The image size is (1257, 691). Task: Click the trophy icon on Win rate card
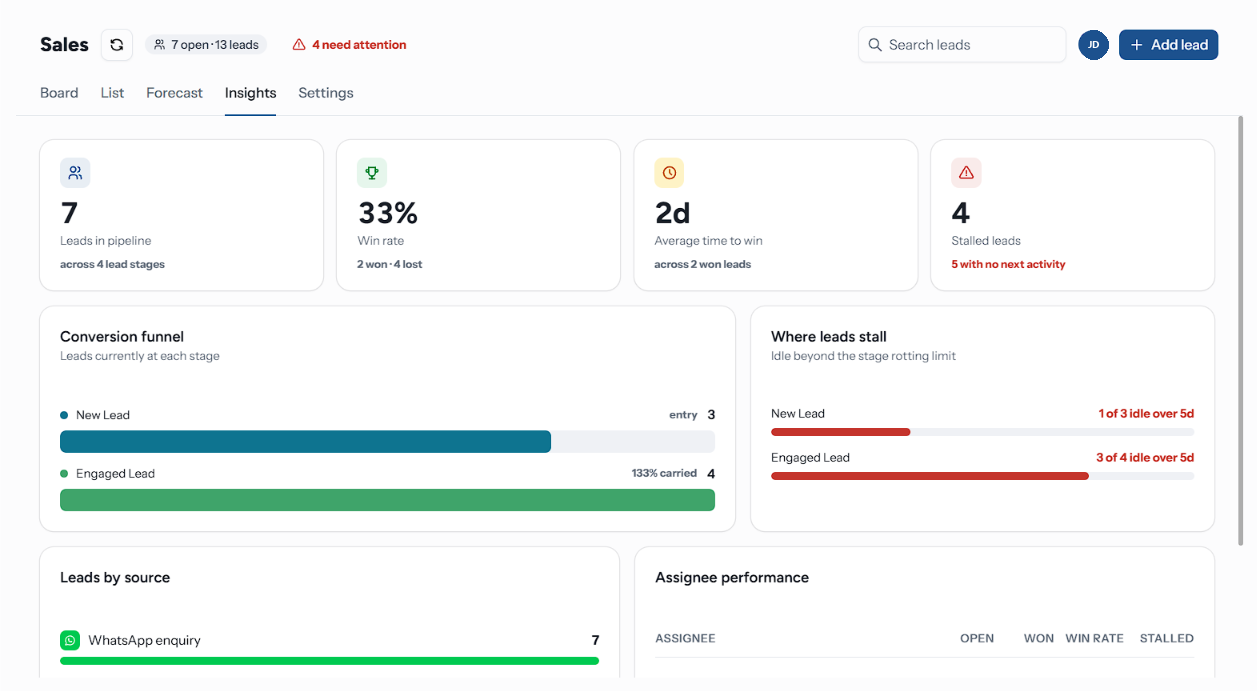coord(372,173)
